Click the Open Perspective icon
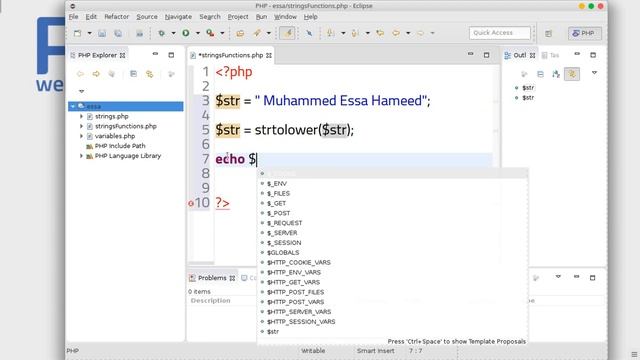 click(x=549, y=33)
